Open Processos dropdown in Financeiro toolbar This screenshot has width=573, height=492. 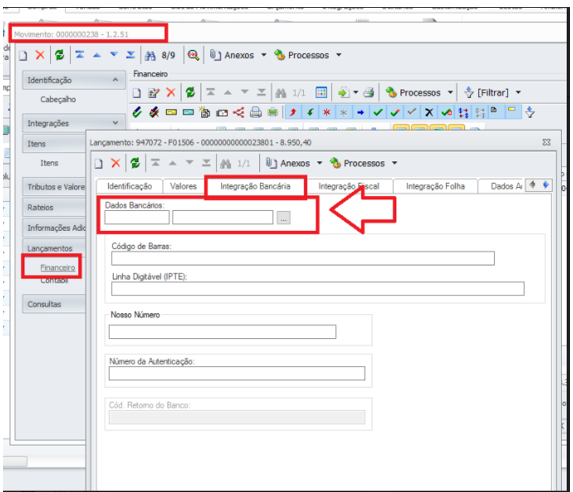[x=420, y=92]
